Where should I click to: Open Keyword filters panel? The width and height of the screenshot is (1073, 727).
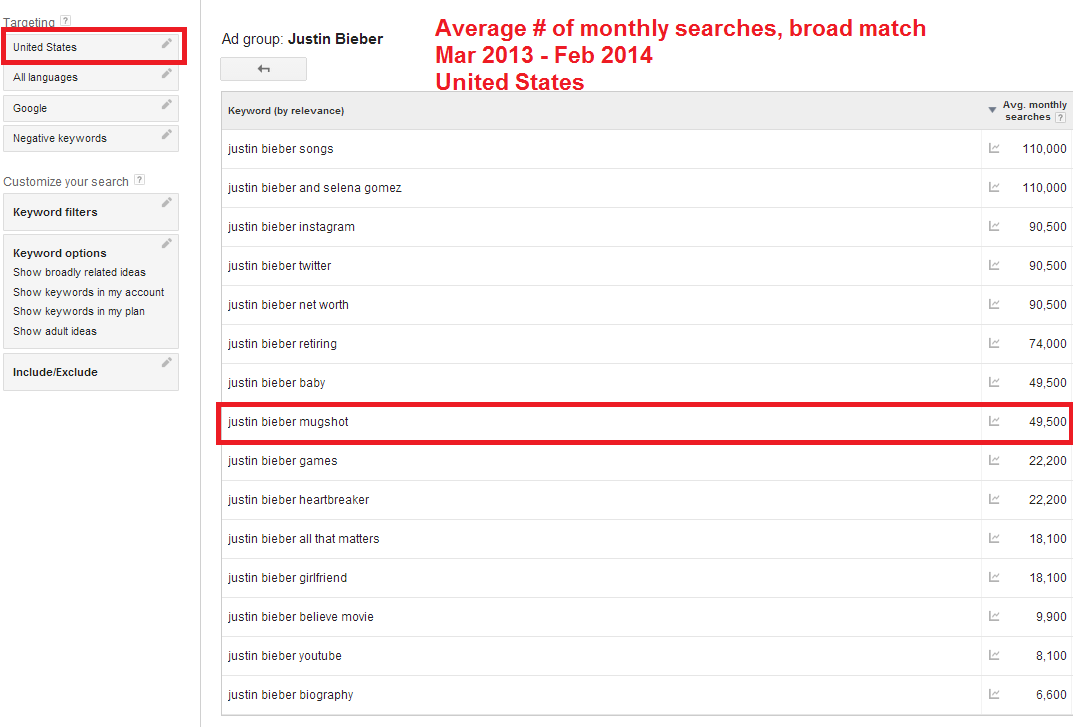coord(91,212)
